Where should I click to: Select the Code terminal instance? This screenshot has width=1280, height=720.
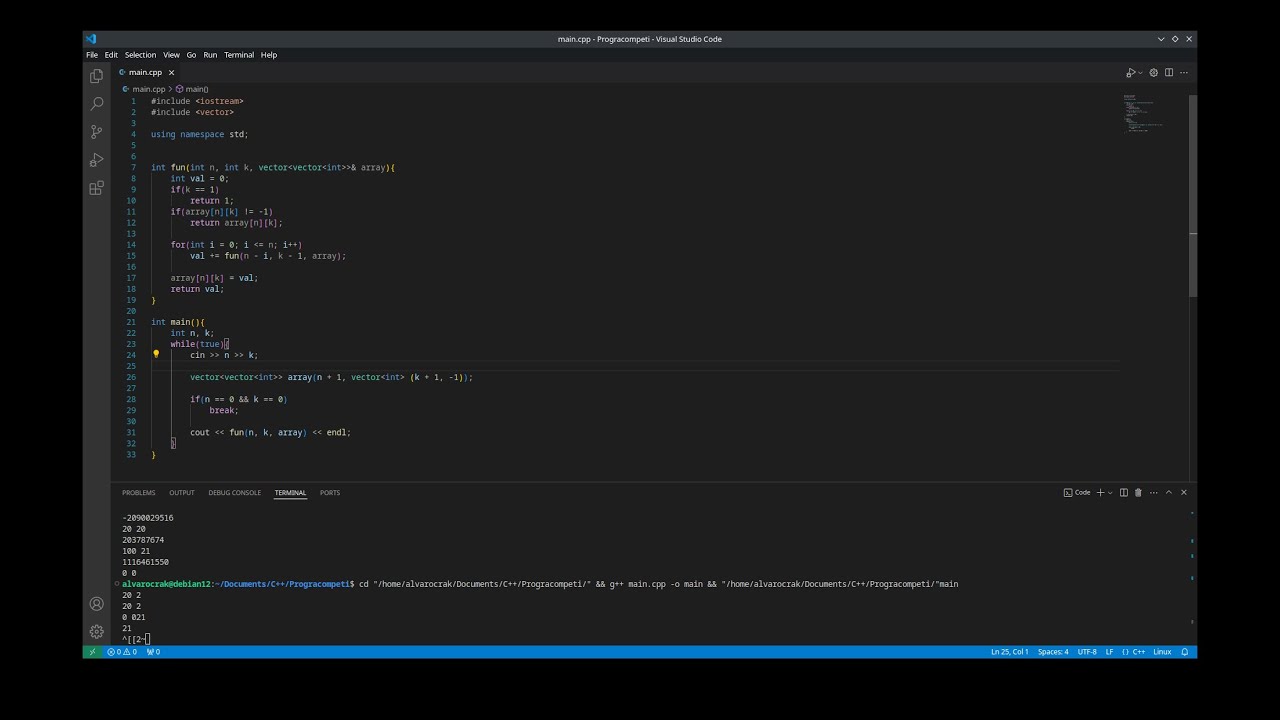pos(1077,492)
